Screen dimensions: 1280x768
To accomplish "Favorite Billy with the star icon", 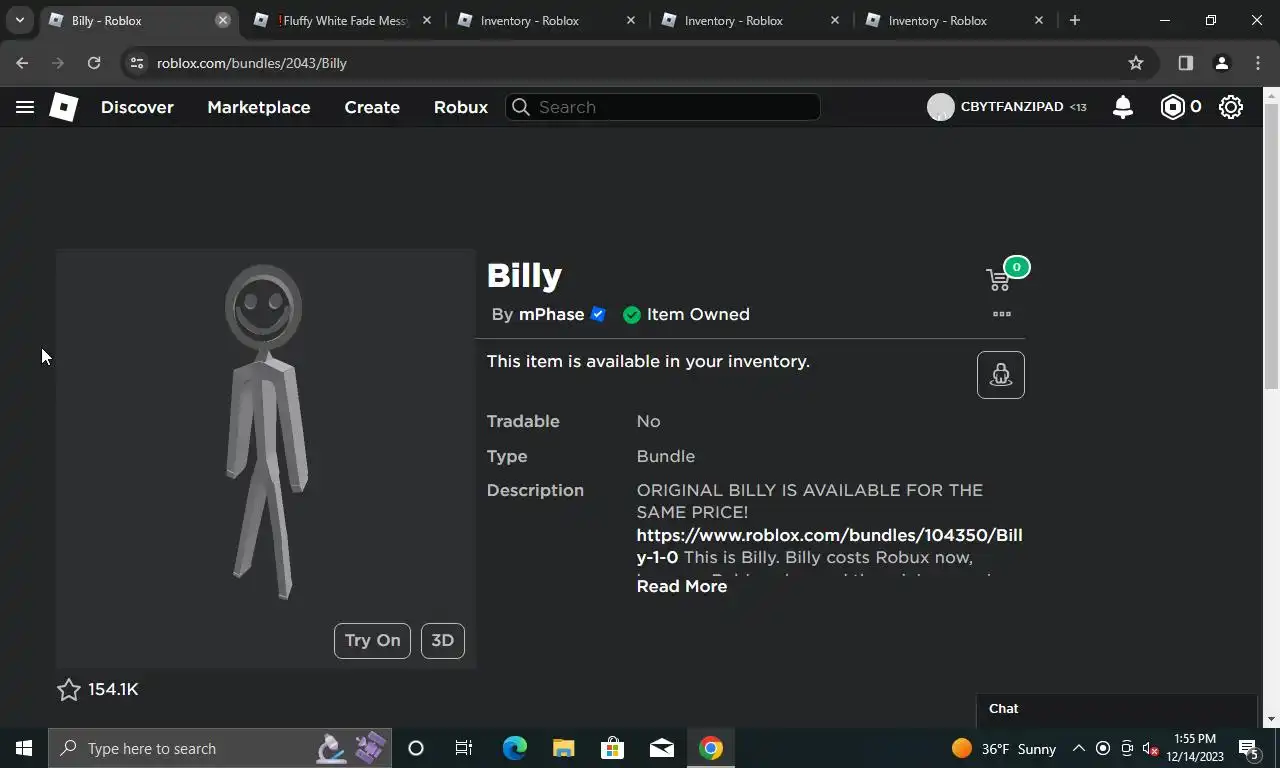I will click(68, 690).
